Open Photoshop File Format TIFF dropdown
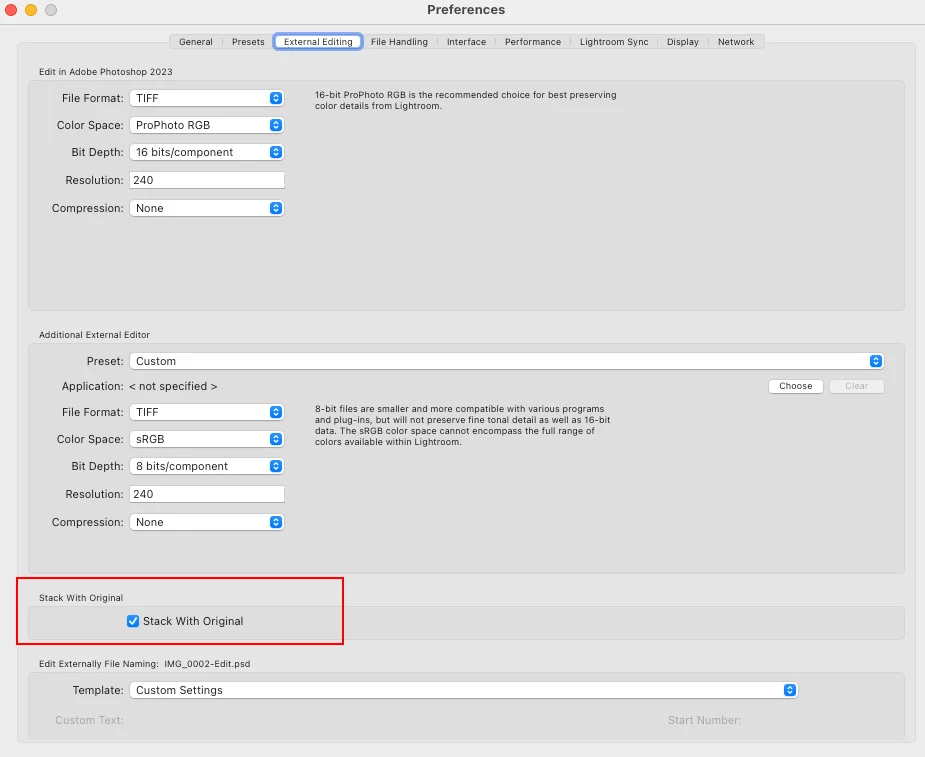925x757 pixels. pyautogui.click(x=206, y=98)
